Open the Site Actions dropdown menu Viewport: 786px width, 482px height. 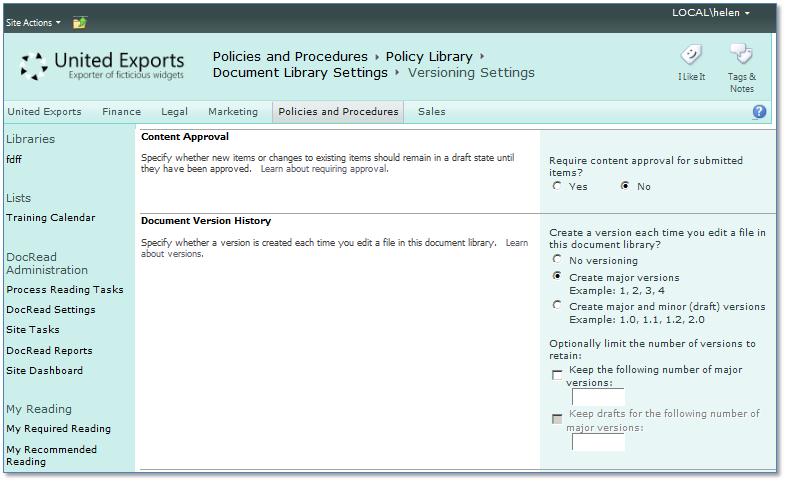point(33,22)
